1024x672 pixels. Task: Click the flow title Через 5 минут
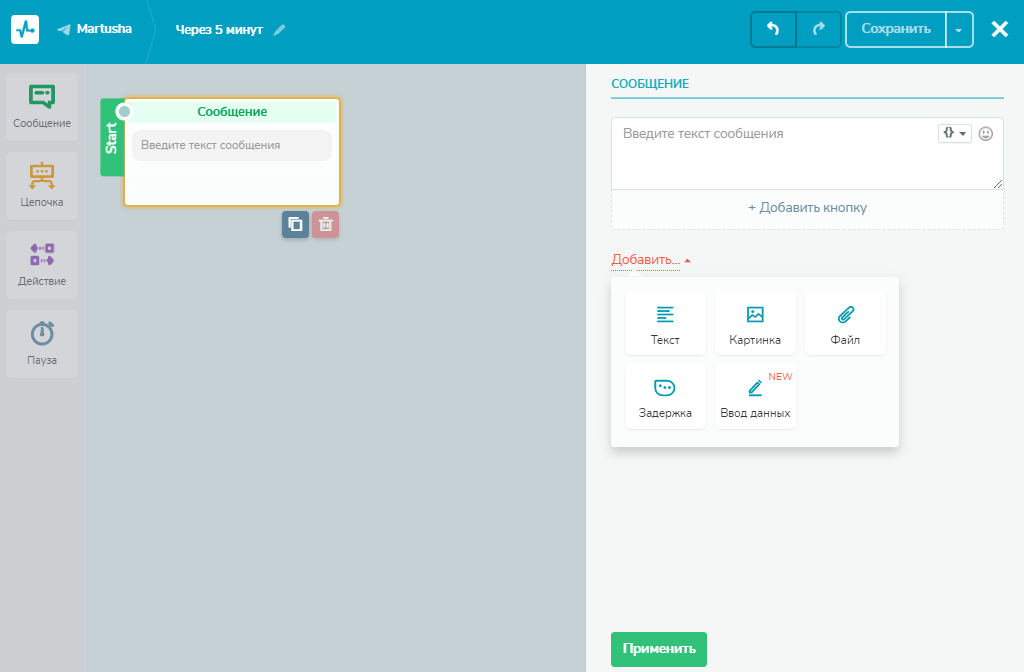pos(219,29)
